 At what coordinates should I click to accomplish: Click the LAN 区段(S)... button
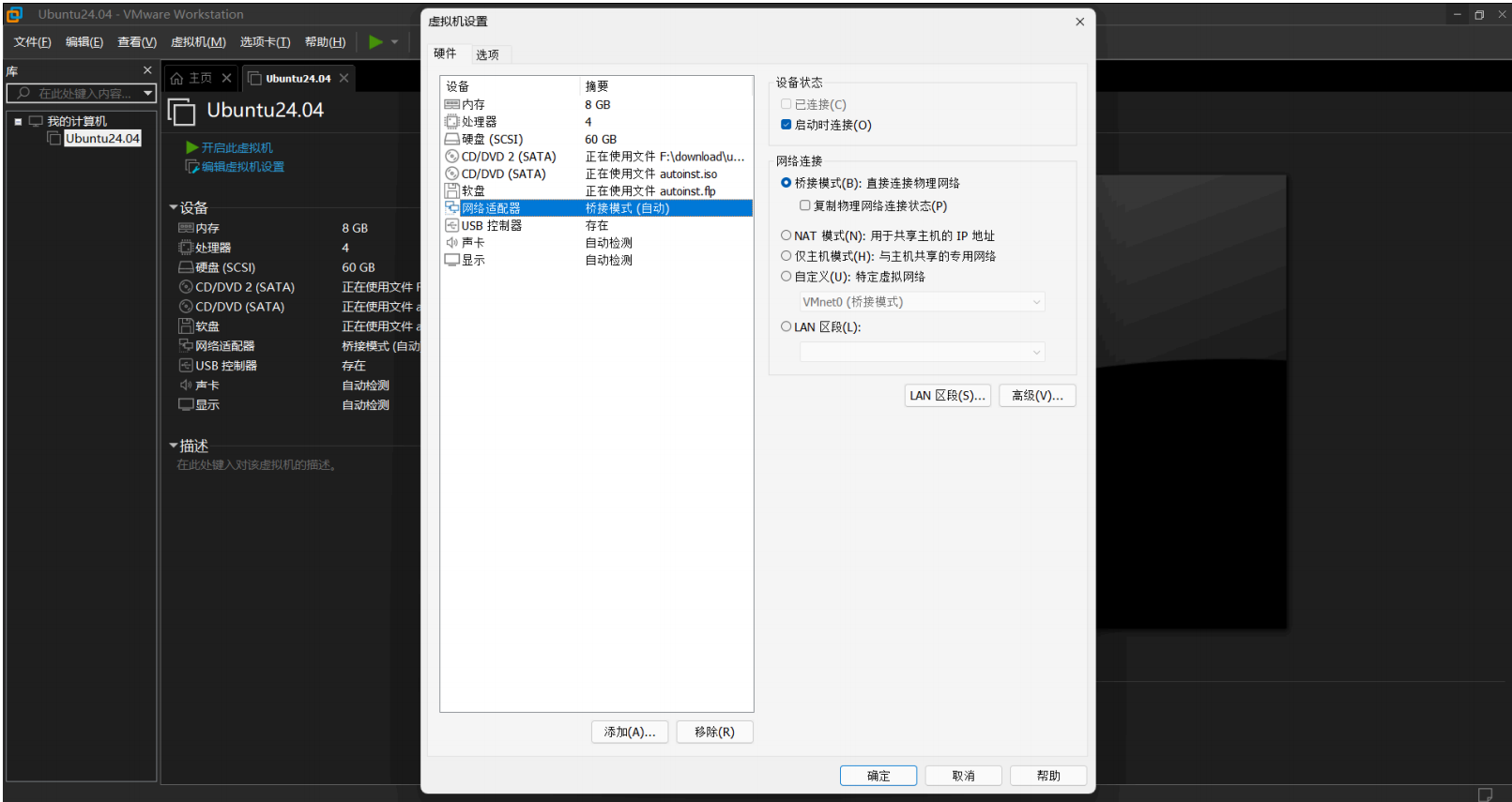(948, 396)
